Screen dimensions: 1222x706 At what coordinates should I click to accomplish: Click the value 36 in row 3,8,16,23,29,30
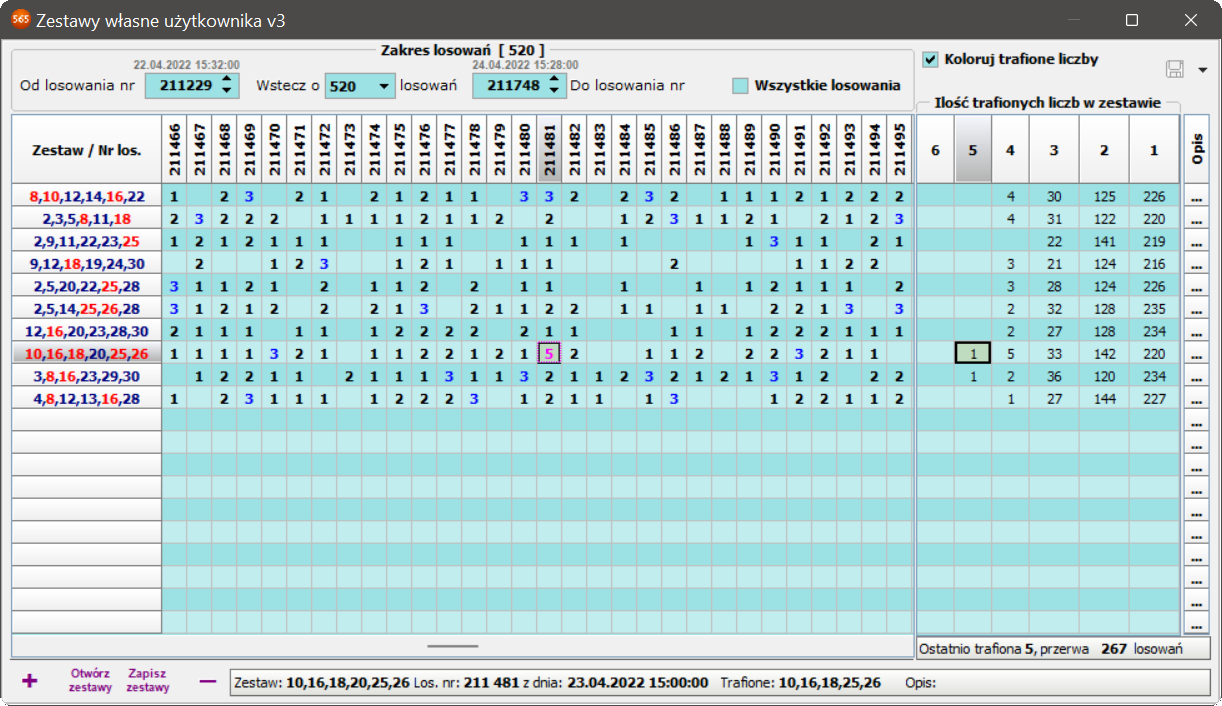1054,376
